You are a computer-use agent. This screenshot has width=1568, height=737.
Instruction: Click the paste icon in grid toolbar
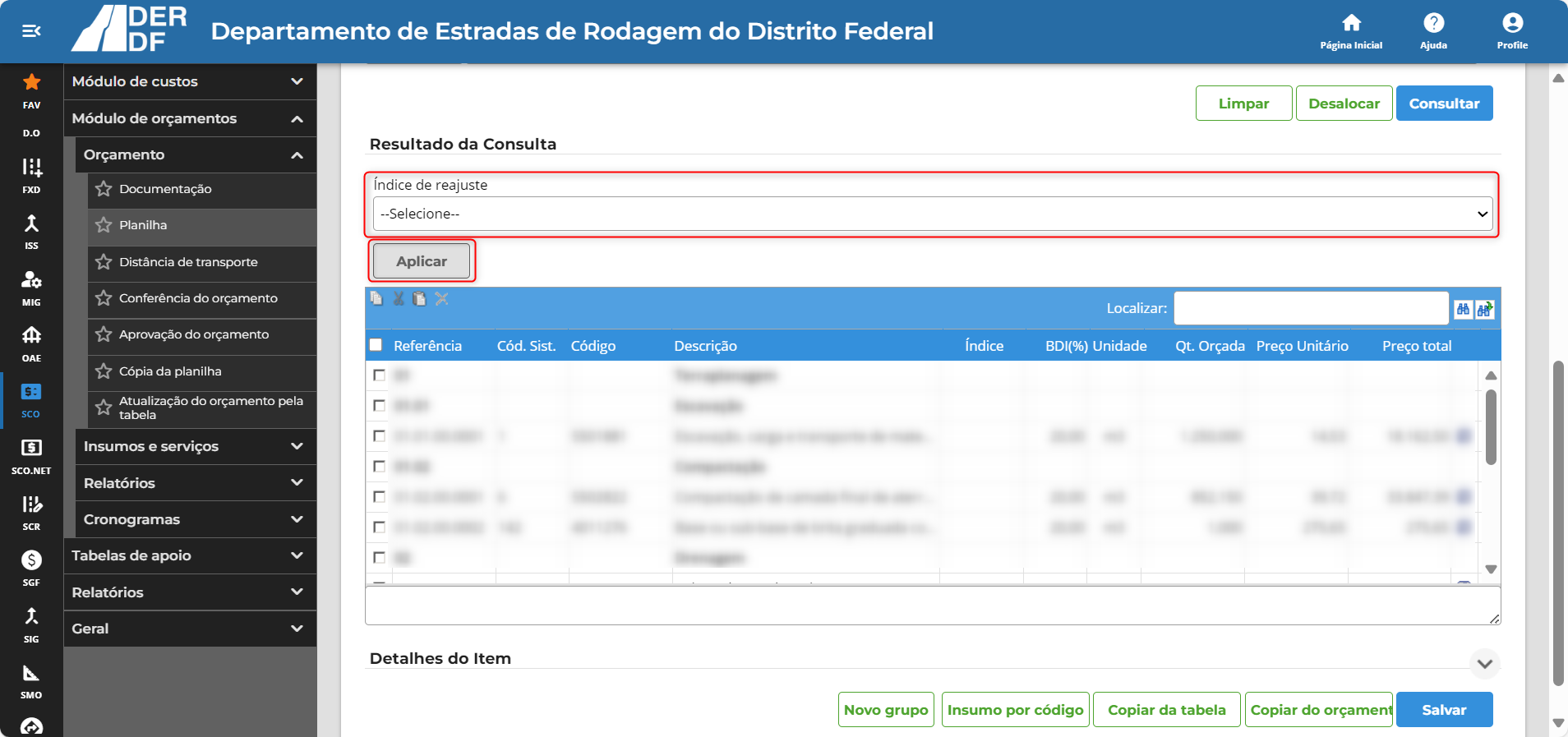coord(420,298)
